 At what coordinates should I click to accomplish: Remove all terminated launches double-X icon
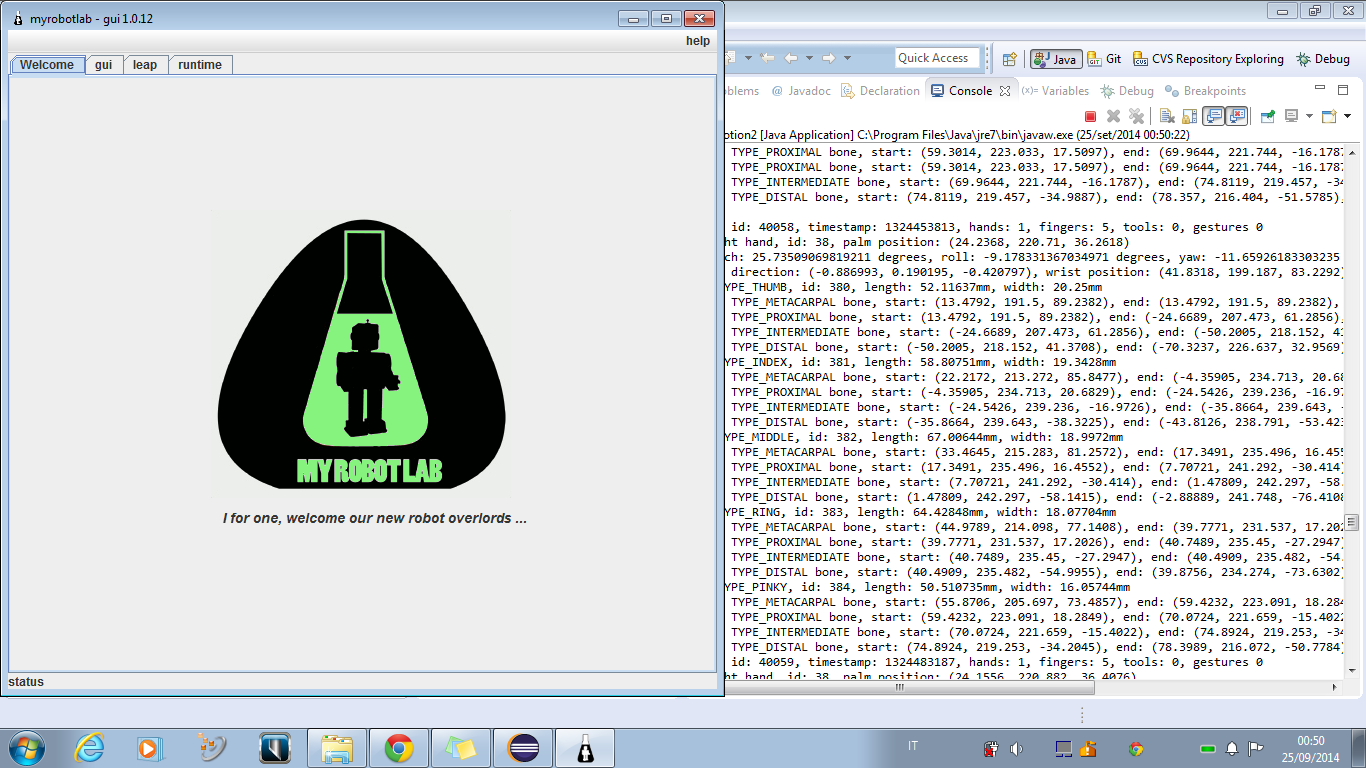click(x=1136, y=116)
